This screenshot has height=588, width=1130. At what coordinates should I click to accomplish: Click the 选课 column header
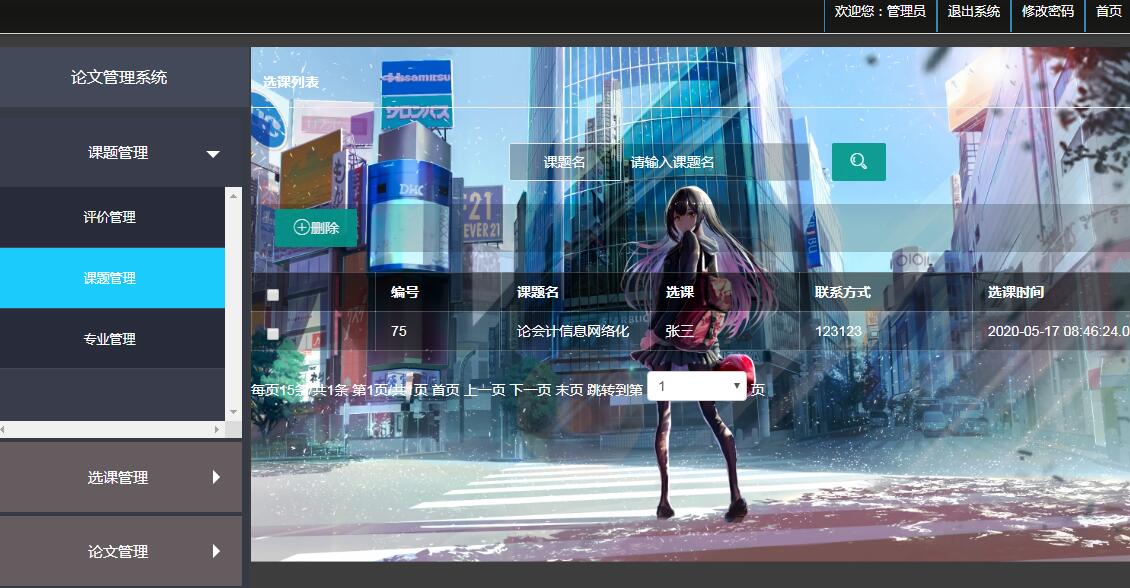click(x=680, y=292)
